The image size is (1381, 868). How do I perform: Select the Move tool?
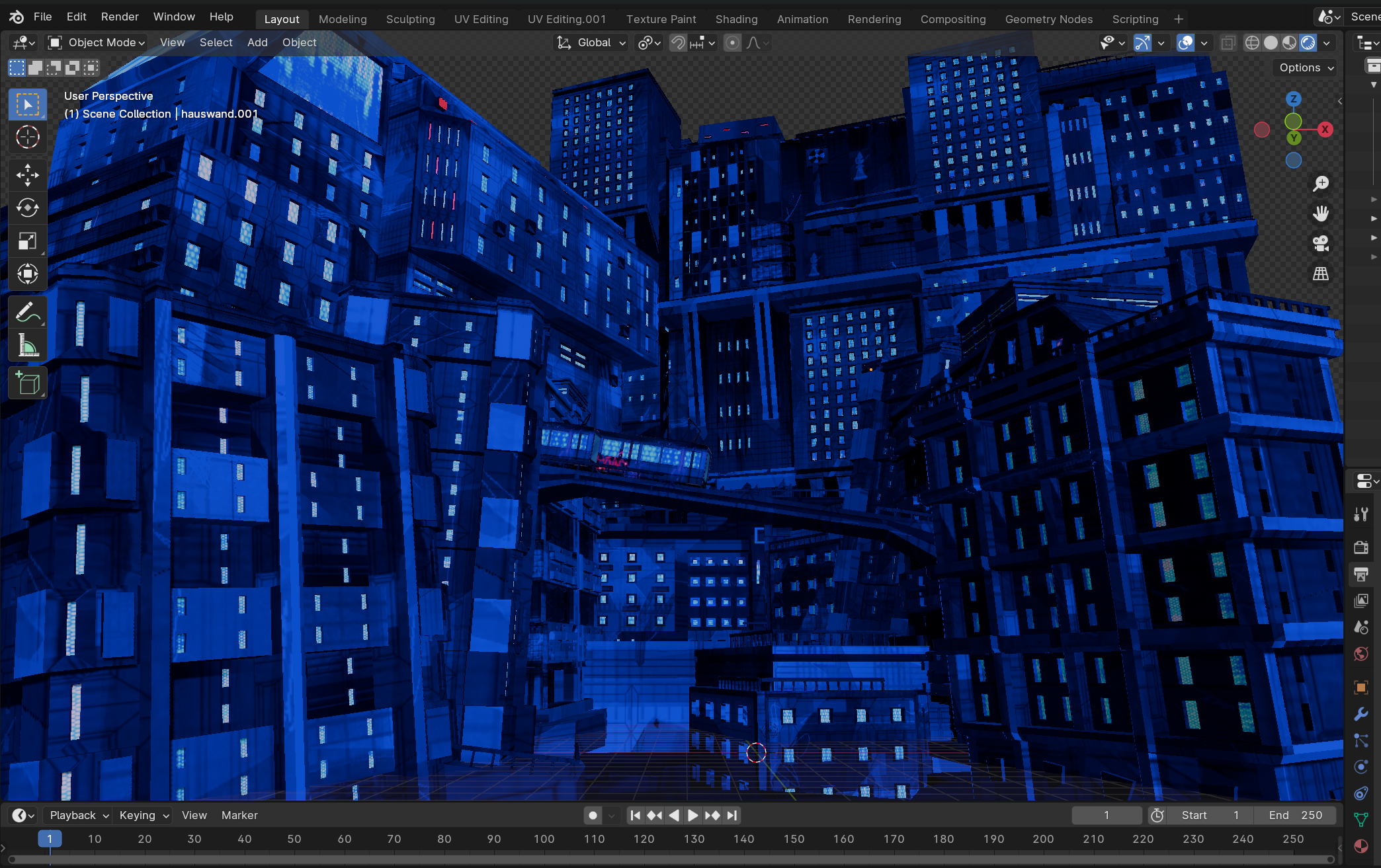tap(27, 175)
